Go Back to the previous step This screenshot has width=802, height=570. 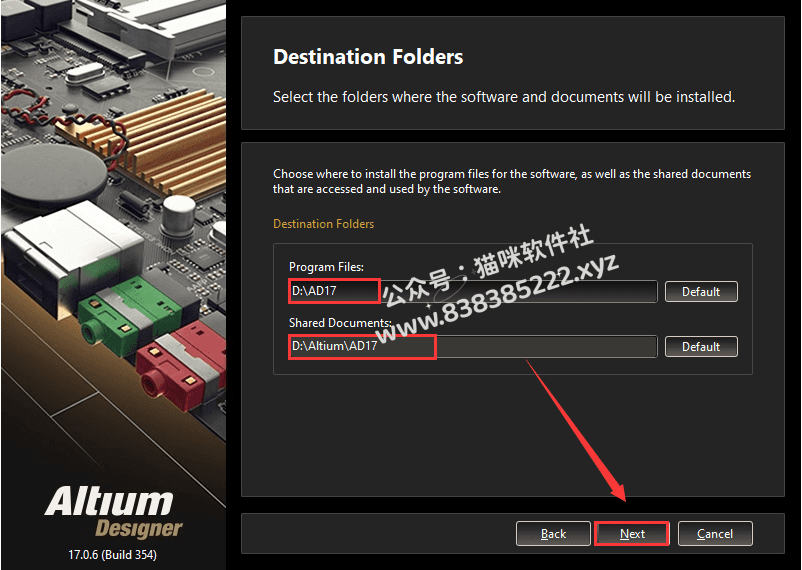click(x=553, y=534)
